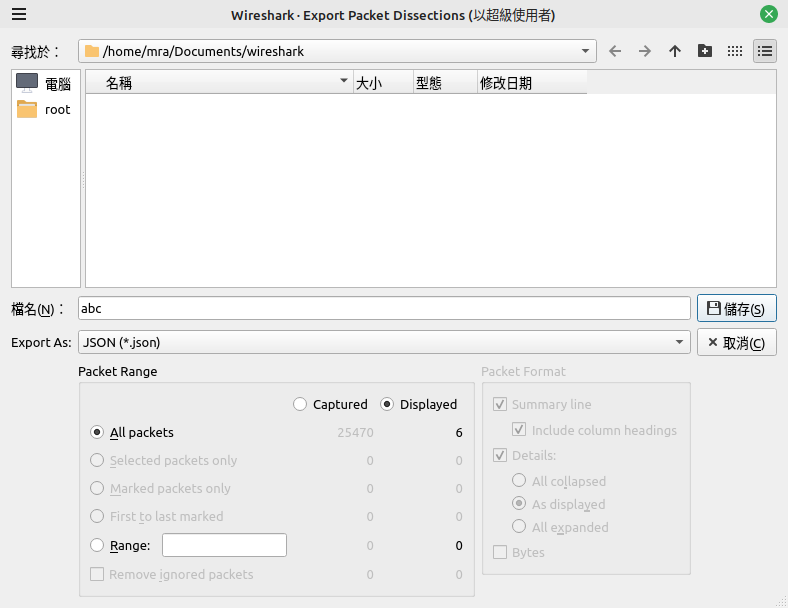788x608 pixels.
Task: Toggle Summary line checkbox
Action: coord(500,404)
